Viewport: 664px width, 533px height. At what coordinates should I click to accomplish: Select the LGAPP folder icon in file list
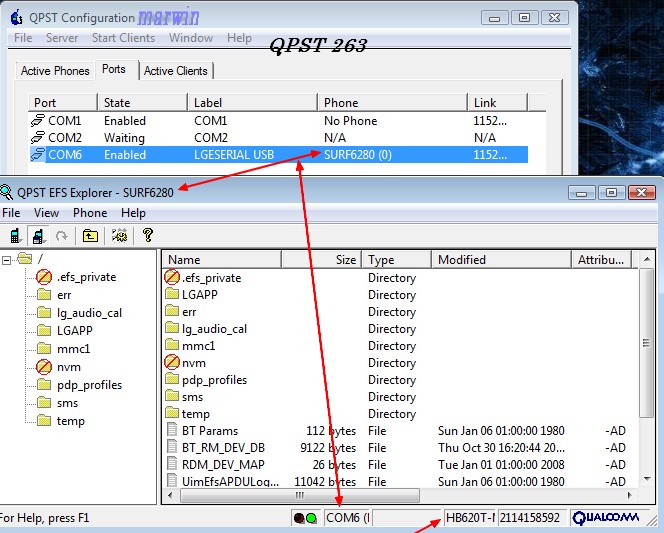click(172, 294)
